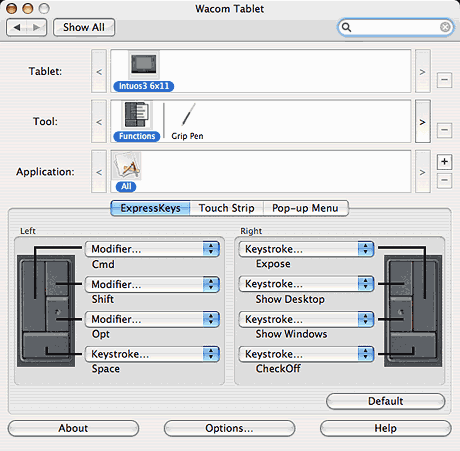The width and height of the screenshot is (460, 451).
Task: Click the search magnifier icon
Action: pyautogui.click(x=346, y=27)
